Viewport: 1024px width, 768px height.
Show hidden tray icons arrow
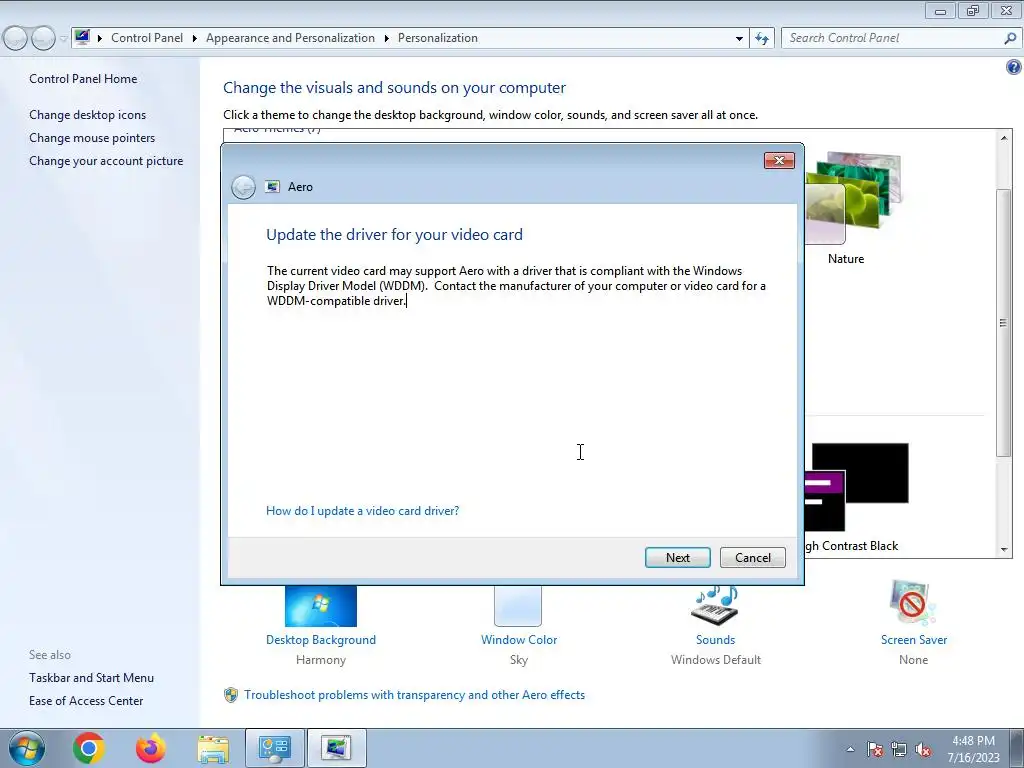pyautogui.click(x=850, y=749)
